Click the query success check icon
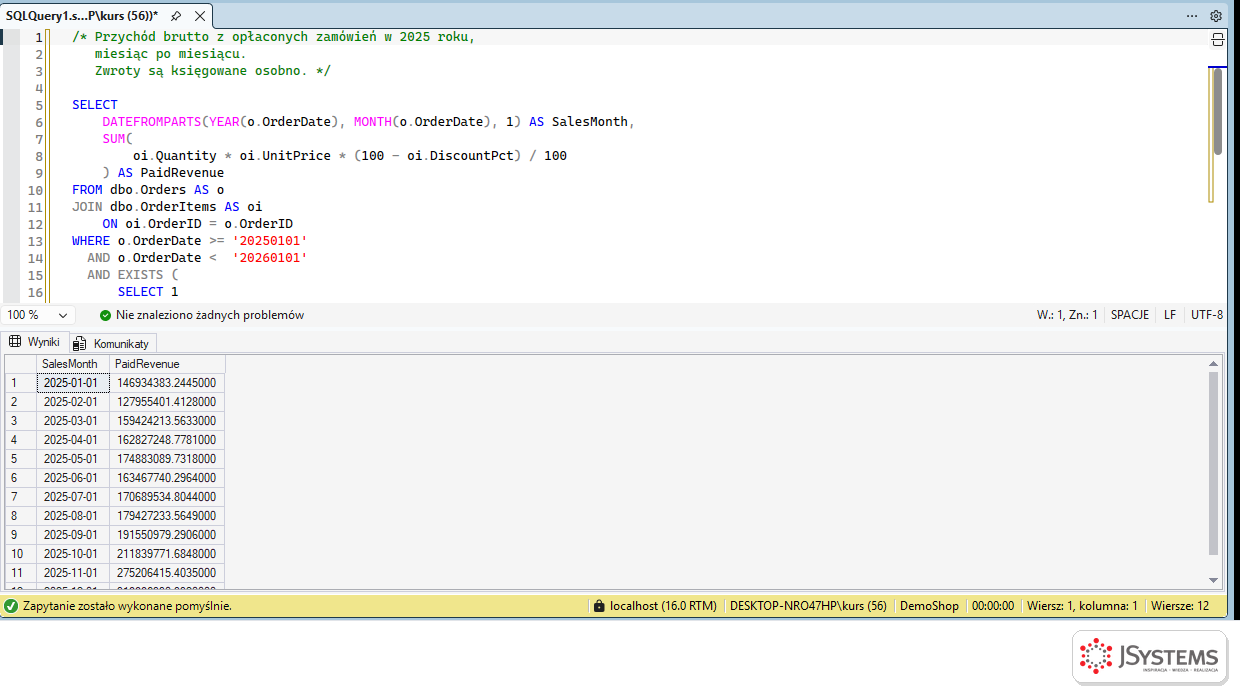Image resolution: width=1240 pixels, height=692 pixels. [x=11, y=606]
